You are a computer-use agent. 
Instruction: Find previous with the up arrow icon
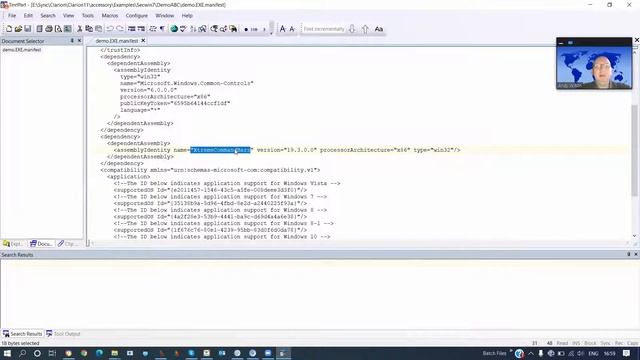pos(365,29)
